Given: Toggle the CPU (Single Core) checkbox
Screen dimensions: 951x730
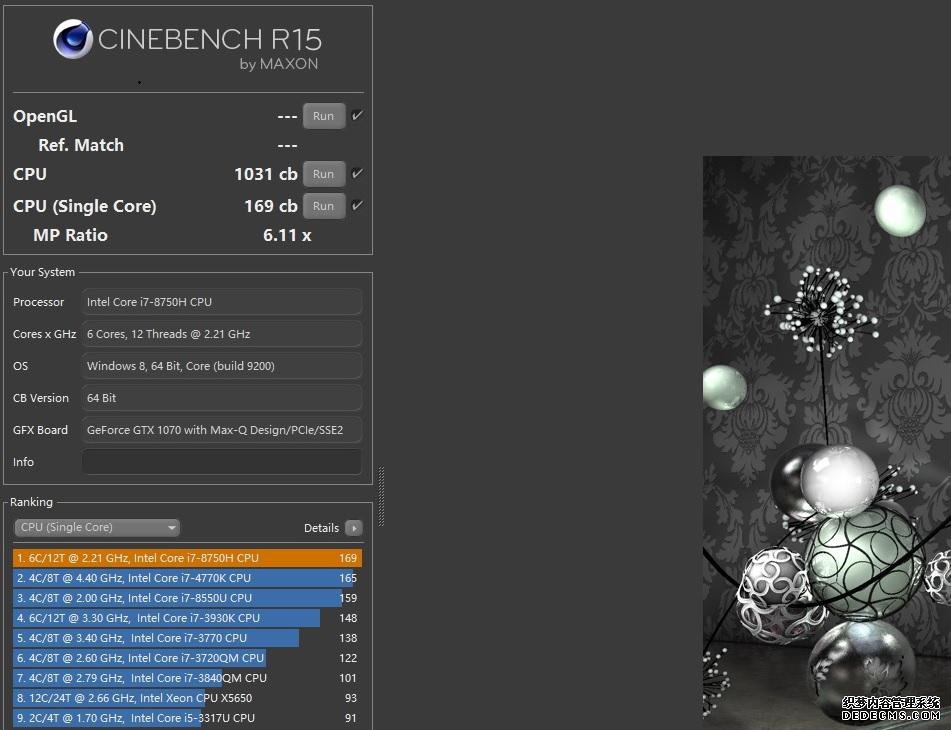Looking at the screenshot, I should [x=357, y=205].
